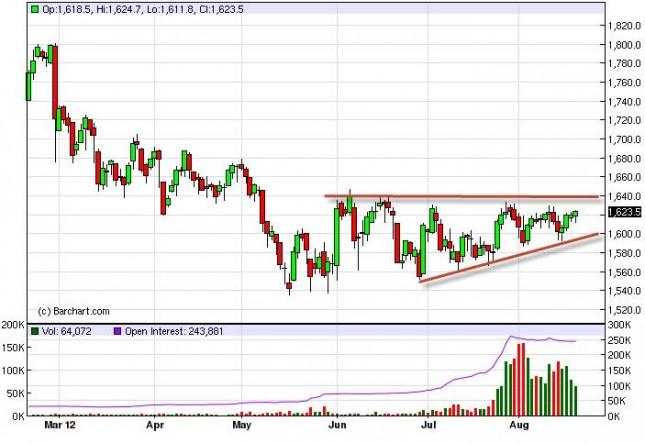Click the 1,640.0 price axis label
This screenshot has width=645, height=443.
624,197
